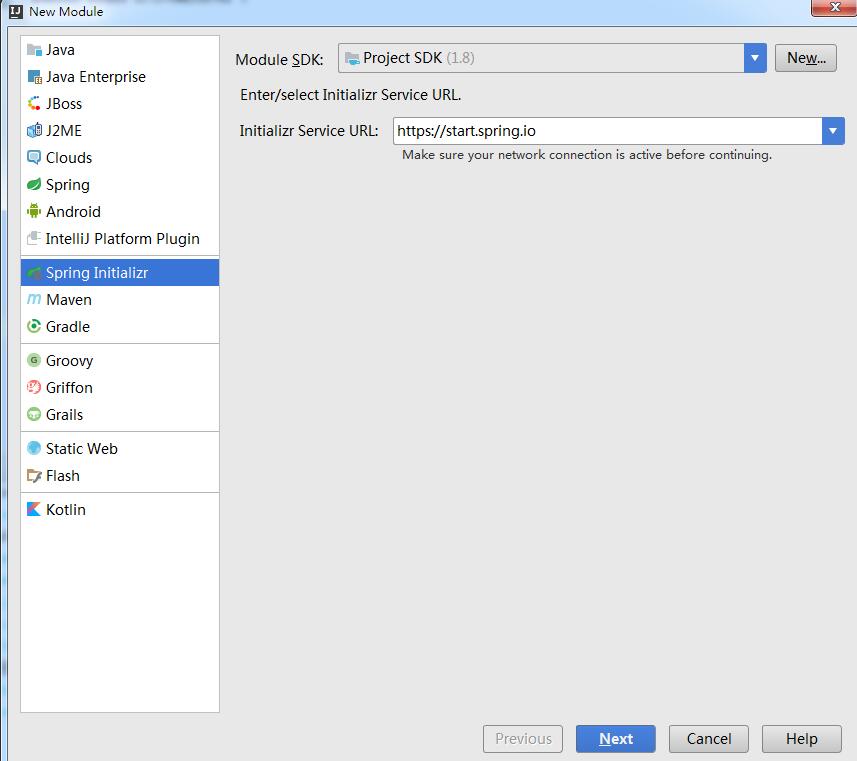Click the Next button
This screenshot has width=857, height=761.
click(x=615, y=739)
